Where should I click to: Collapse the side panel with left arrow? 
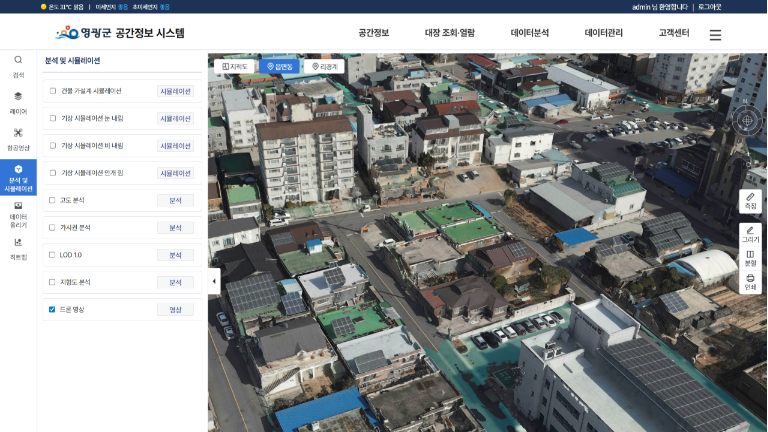[x=213, y=281]
